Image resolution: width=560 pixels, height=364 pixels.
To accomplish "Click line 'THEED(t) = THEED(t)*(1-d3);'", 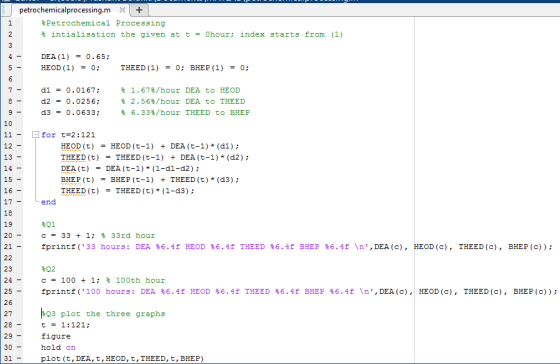I will pos(128,190).
